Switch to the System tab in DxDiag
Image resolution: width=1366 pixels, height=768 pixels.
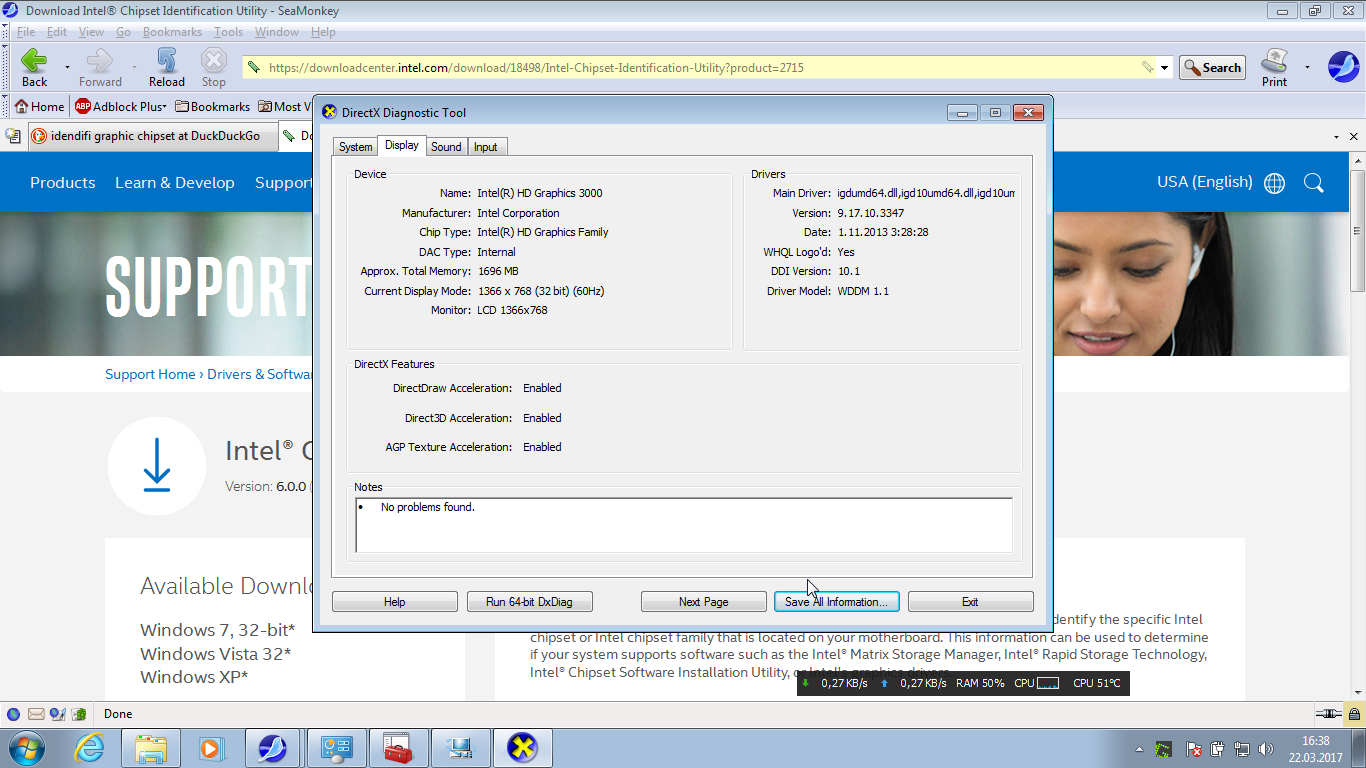[x=355, y=147]
